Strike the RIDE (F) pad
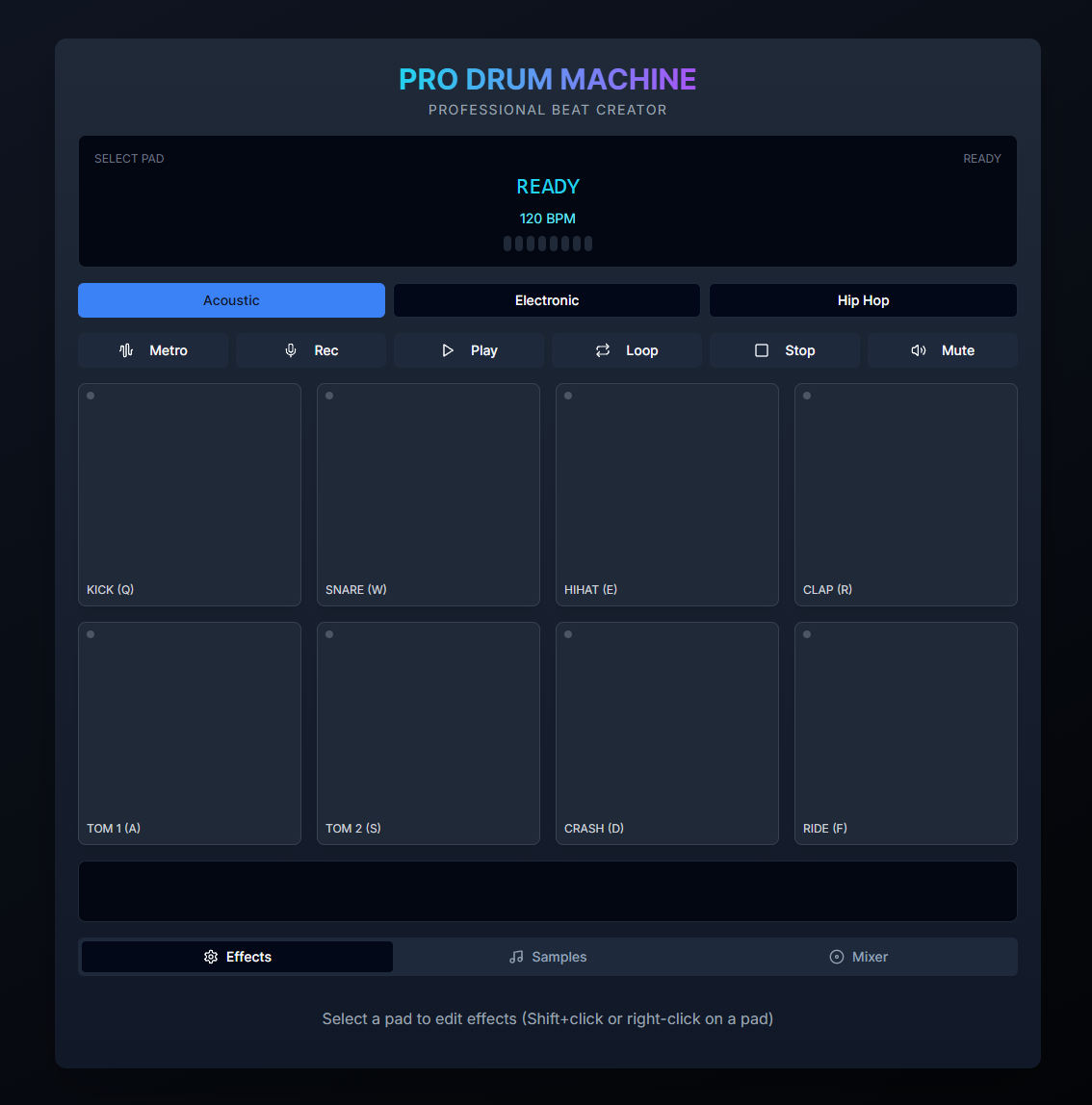The height and width of the screenshot is (1105, 1092). click(906, 732)
